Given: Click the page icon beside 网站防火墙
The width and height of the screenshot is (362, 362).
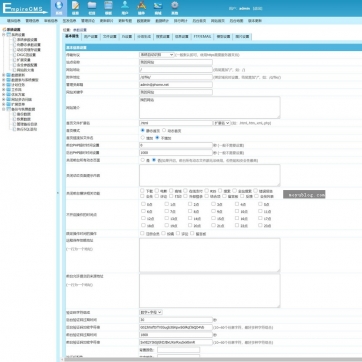Looking at the screenshot, I should pos(14,70).
